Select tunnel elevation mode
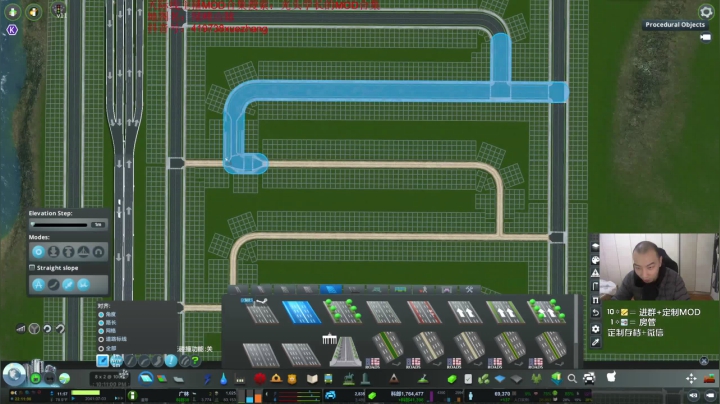This screenshot has width=720, height=404. click(x=98, y=252)
